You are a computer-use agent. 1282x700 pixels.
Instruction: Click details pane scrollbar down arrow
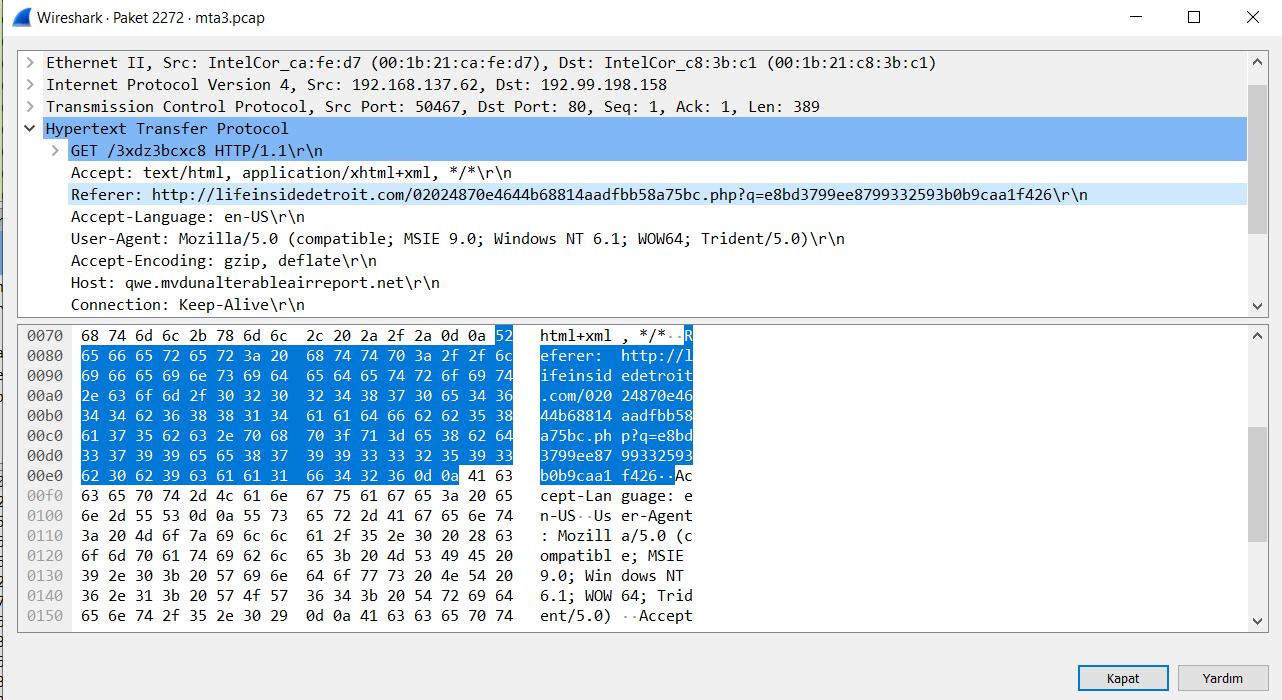pos(1258,306)
